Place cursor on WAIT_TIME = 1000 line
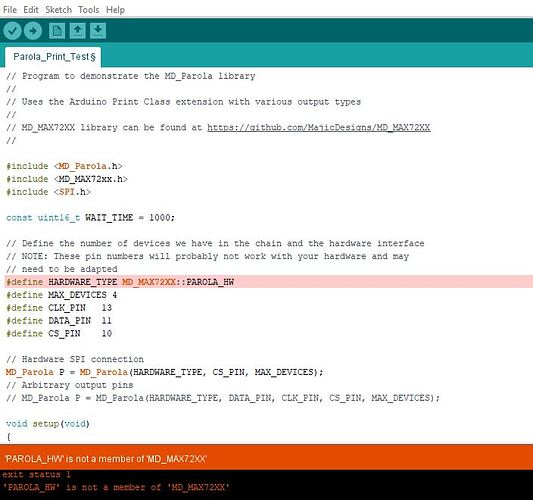 pos(90,218)
